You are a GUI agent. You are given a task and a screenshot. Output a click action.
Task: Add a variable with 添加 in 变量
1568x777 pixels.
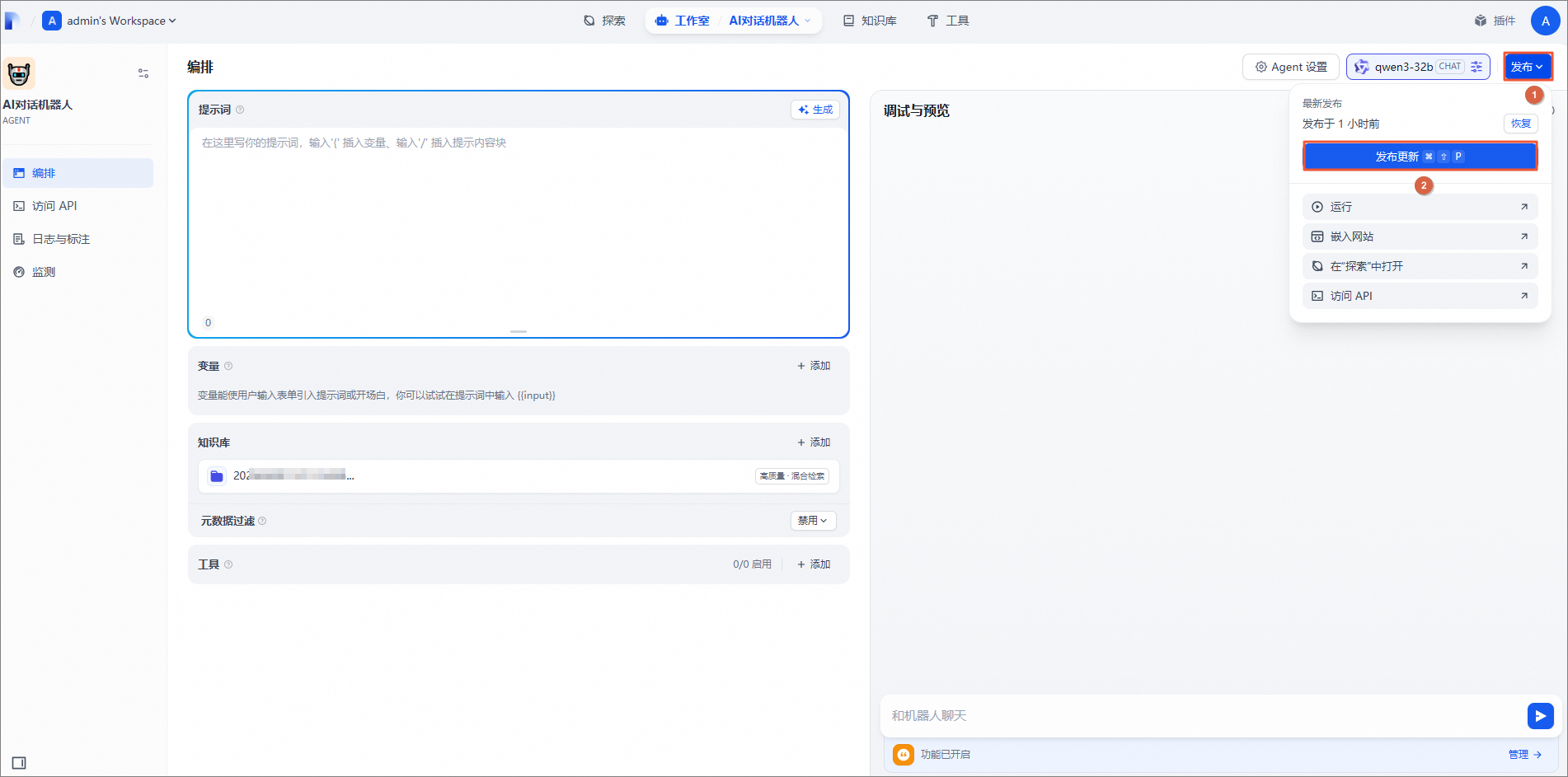click(x=814, y=366)
